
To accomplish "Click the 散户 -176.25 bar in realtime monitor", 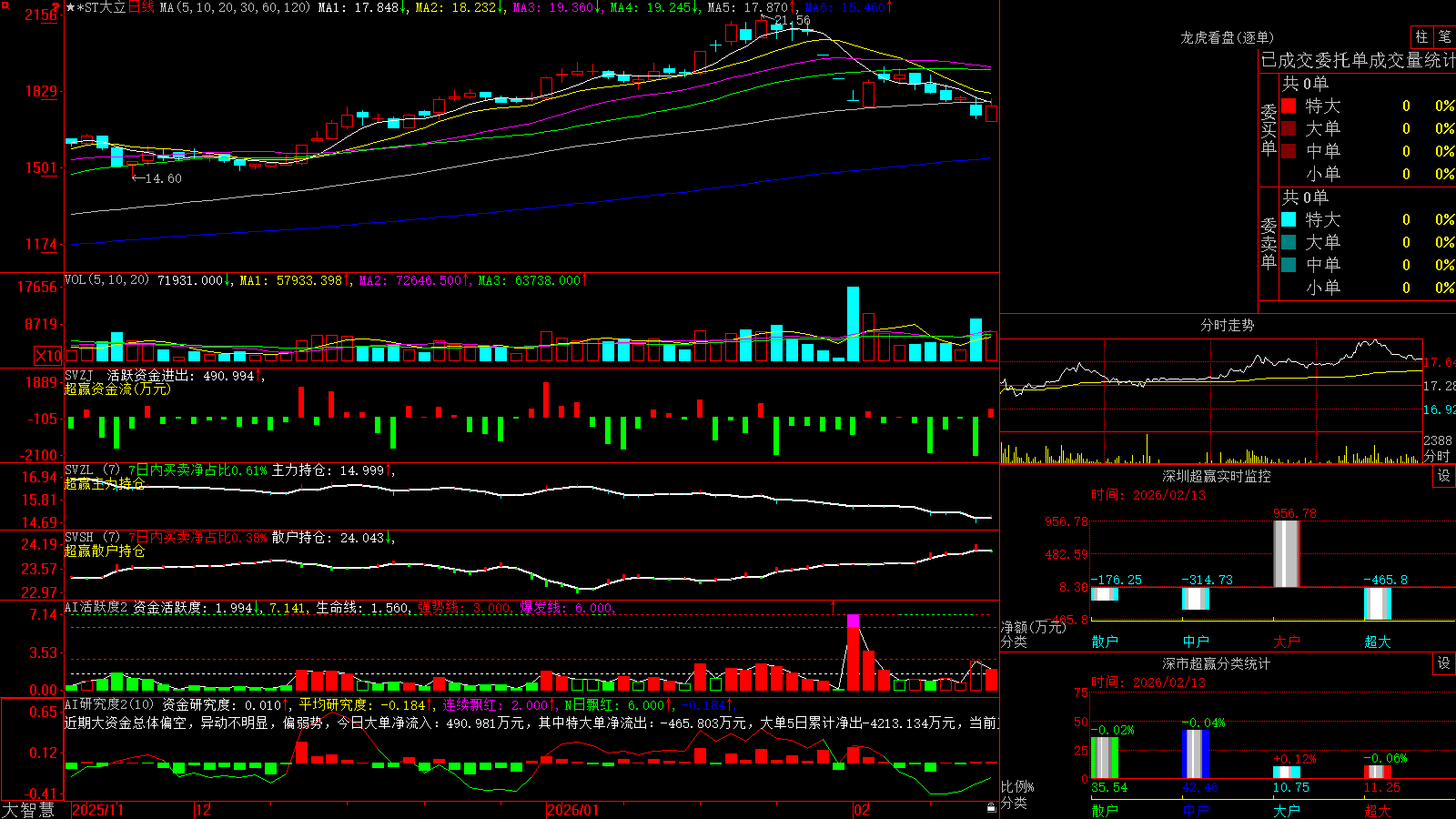I will point(1105,594).
